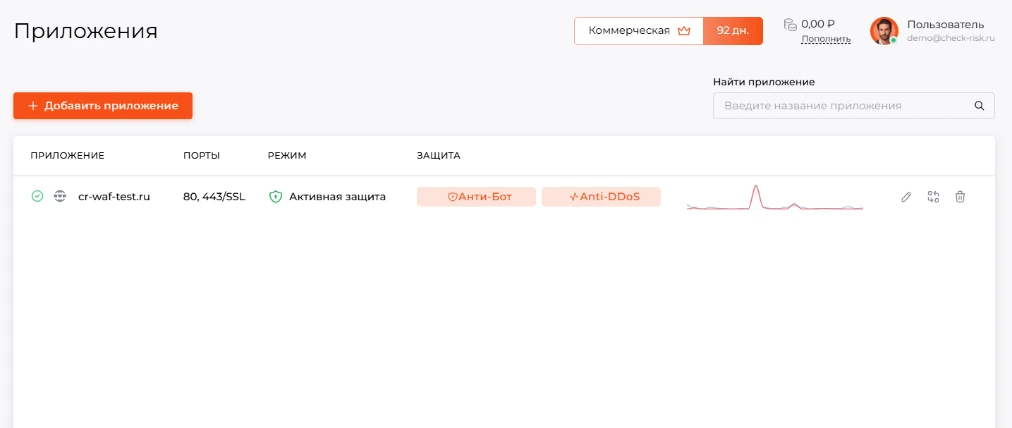
Task: Edit cr-waf-test.ru with the pencil icon
Action: 906,197
